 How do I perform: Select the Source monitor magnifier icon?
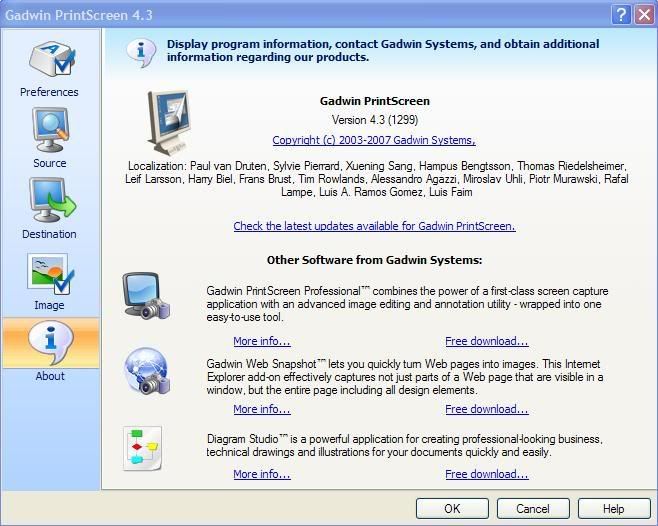coord(50,129)
